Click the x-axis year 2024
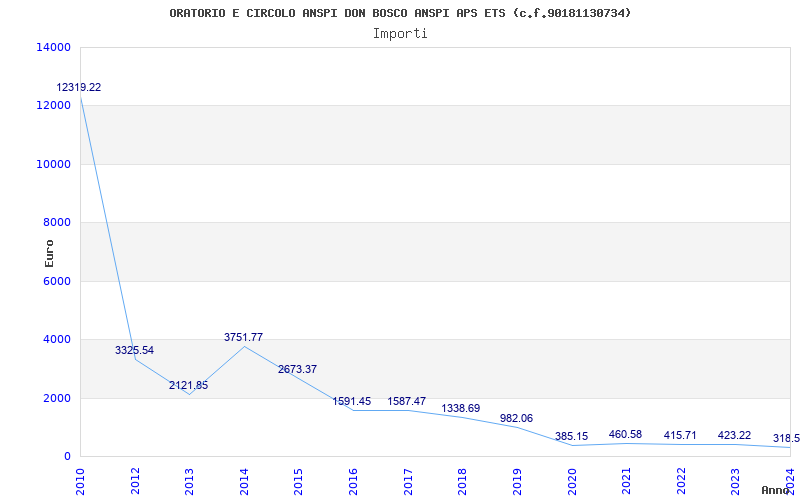This screenshot has height=500, width=800. pyautogui.click(x=790, y=482)
